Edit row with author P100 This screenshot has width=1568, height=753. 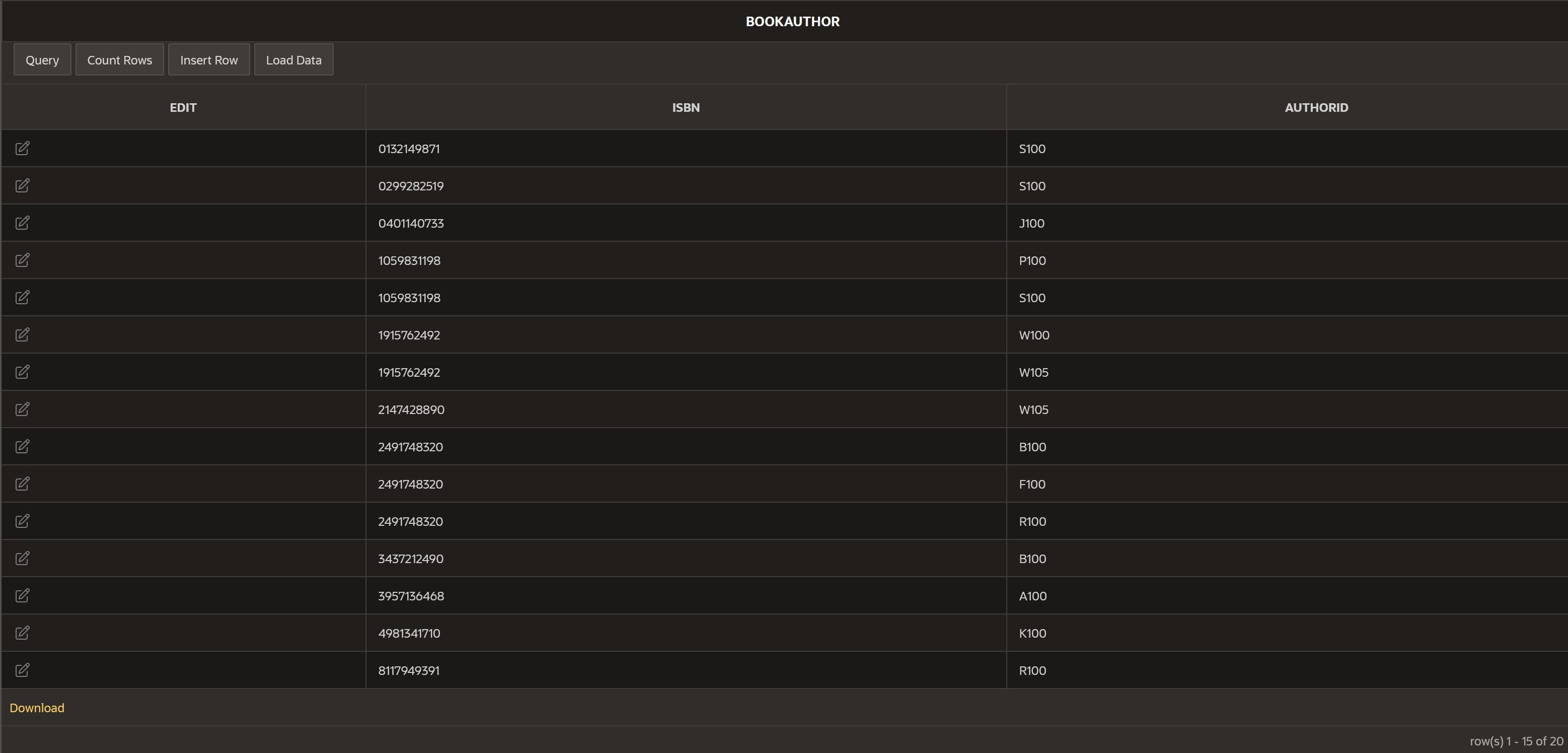coord(23,260)
